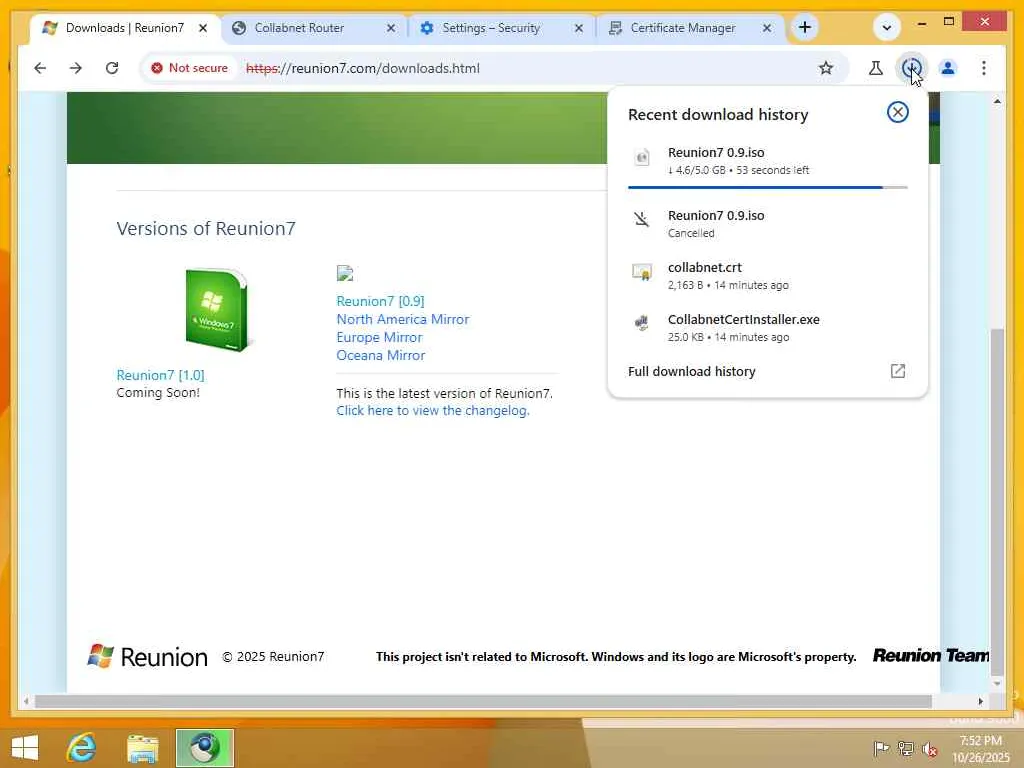This screenshot has width=1024, height=768.
Task: Click the collabnet.crt certificate file icon
Action: click(642, 272)
